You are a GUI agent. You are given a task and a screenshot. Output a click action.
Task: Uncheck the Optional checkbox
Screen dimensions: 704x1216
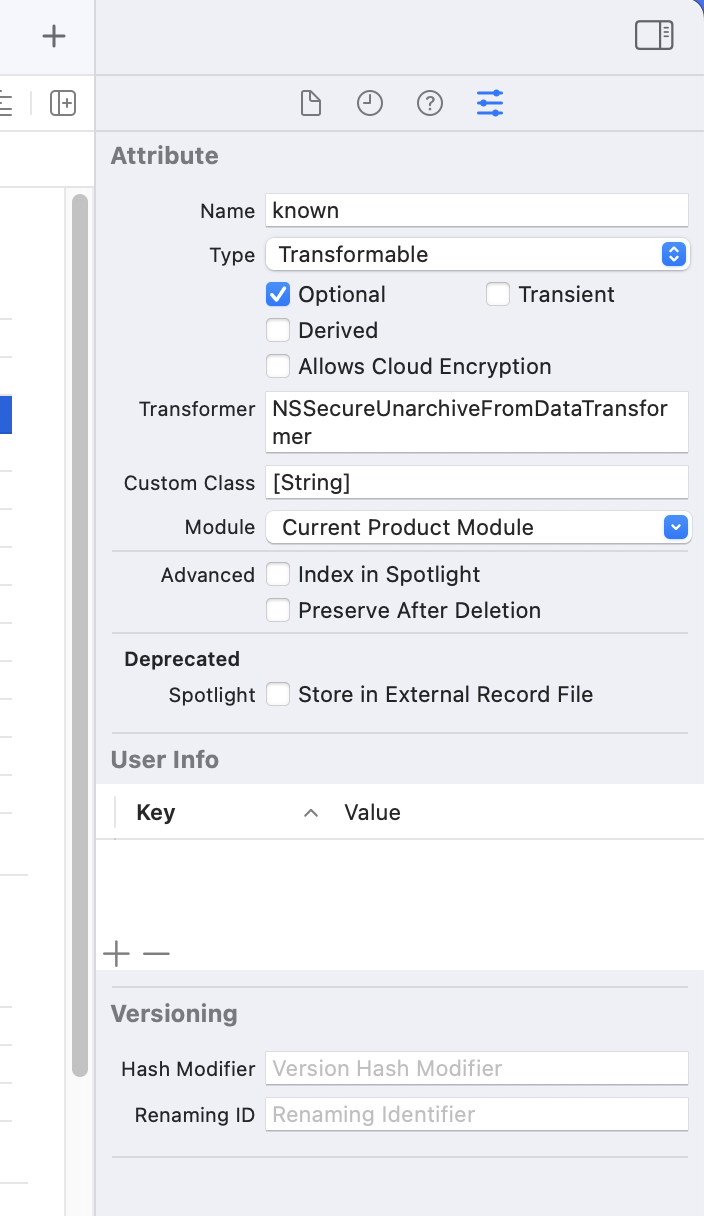278,295
